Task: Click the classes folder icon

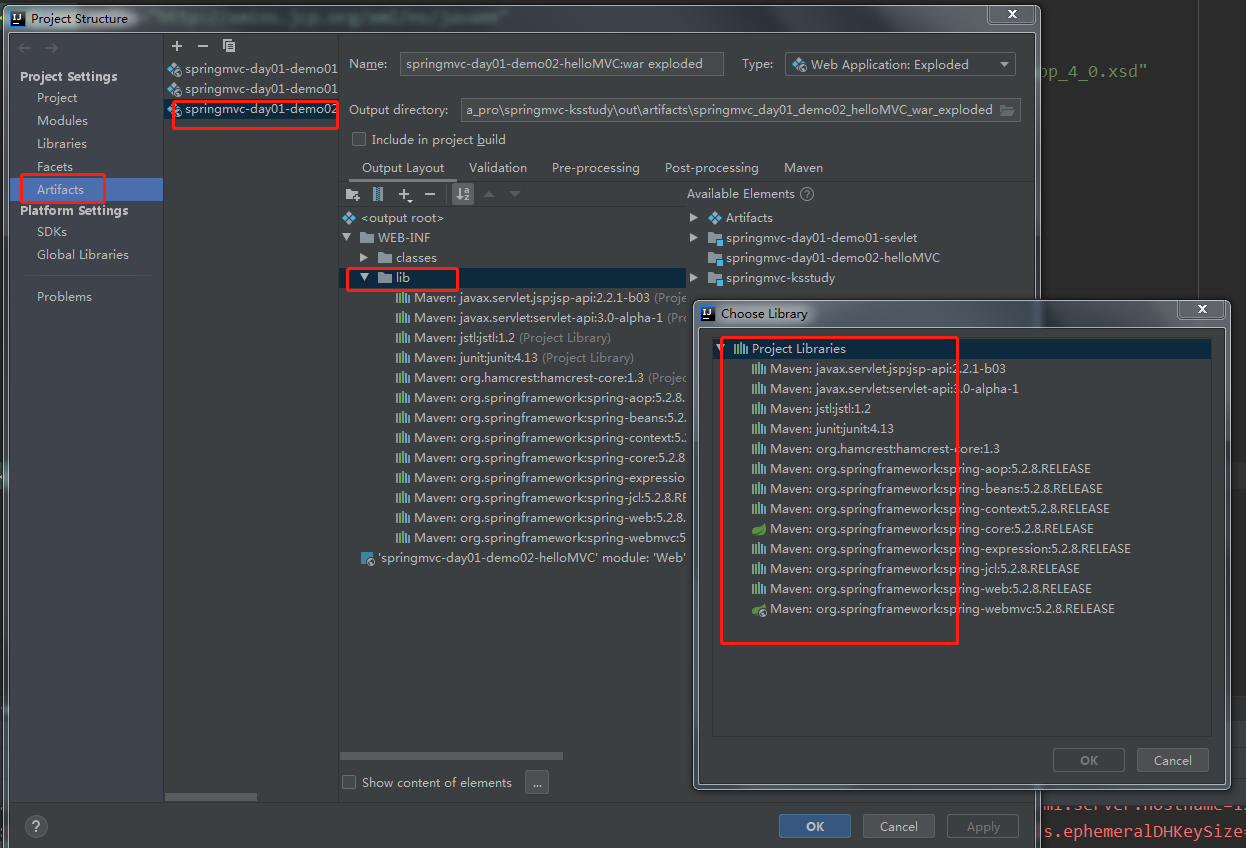Action: pyautogui.click(x=385, y=258)
